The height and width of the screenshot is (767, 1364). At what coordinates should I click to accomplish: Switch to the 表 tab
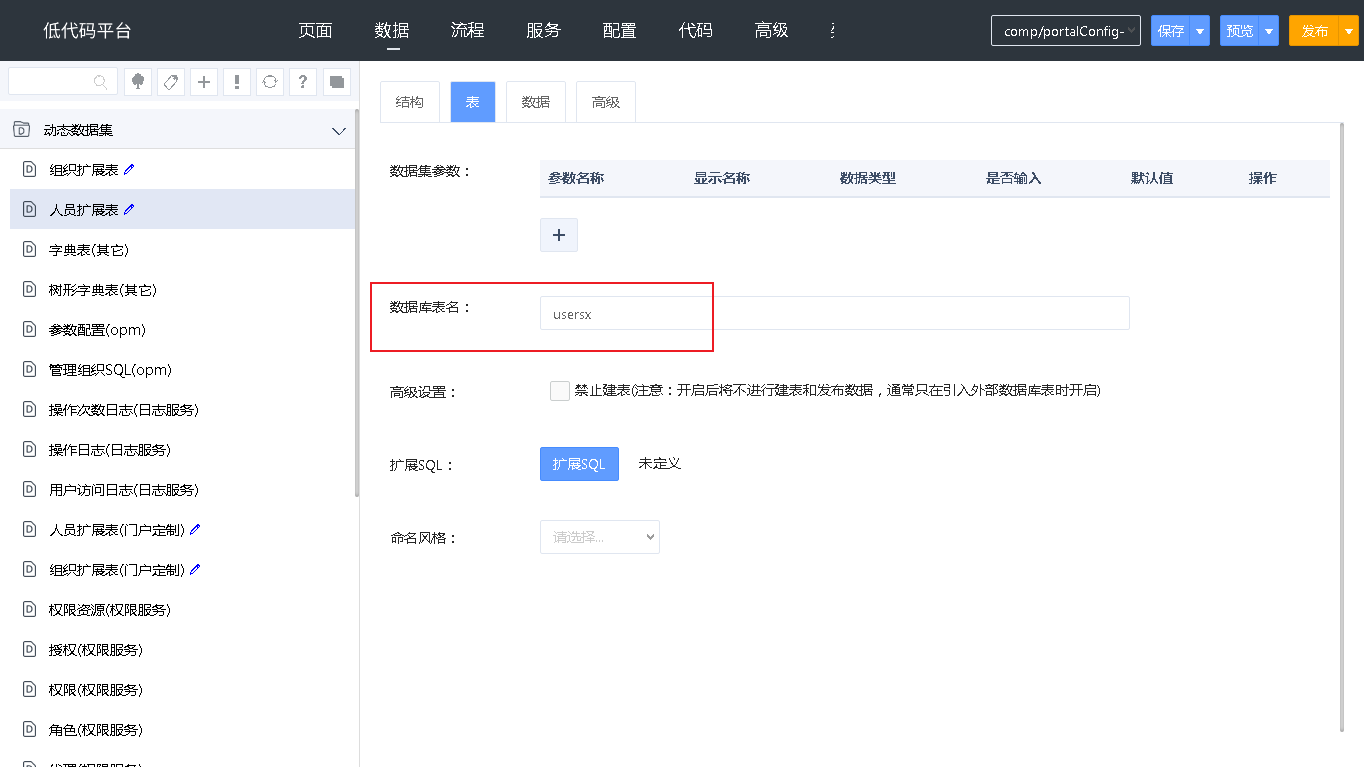(x=473, y=102)
